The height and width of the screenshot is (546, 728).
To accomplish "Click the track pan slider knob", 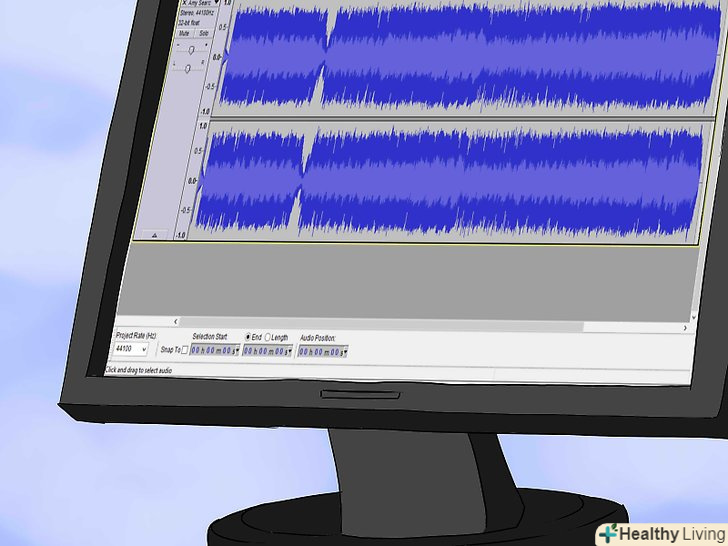I will point(187,69).
